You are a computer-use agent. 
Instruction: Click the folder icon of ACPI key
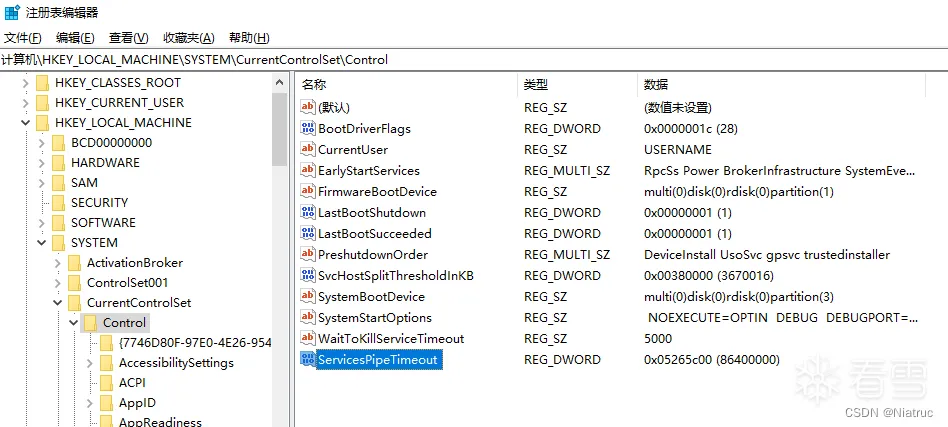[x=106, y=383]
